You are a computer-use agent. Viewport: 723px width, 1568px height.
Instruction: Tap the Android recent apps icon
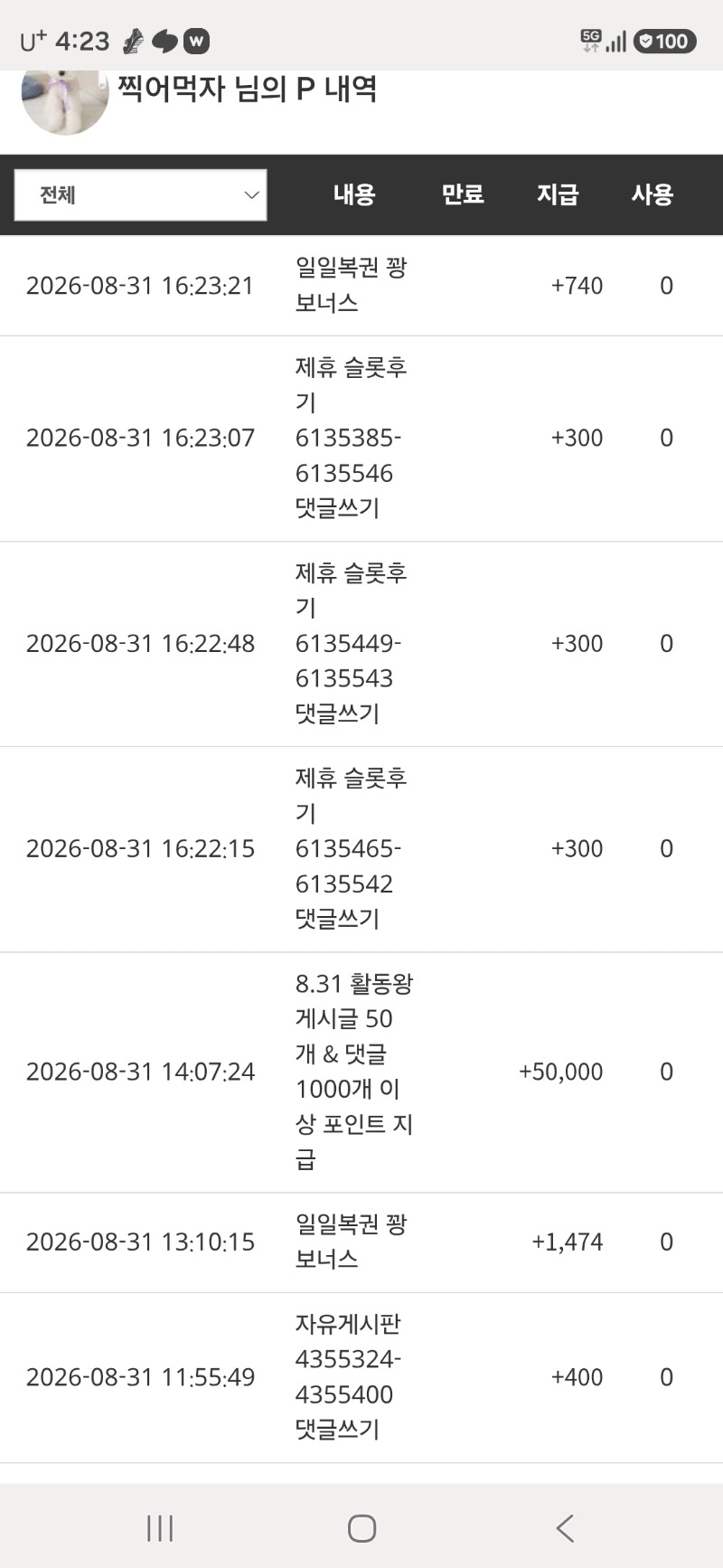click(x=160, y=1528)
